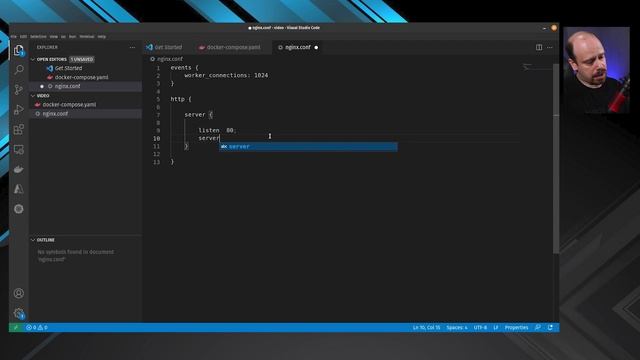Click the feedback icon in status bar

538,327
